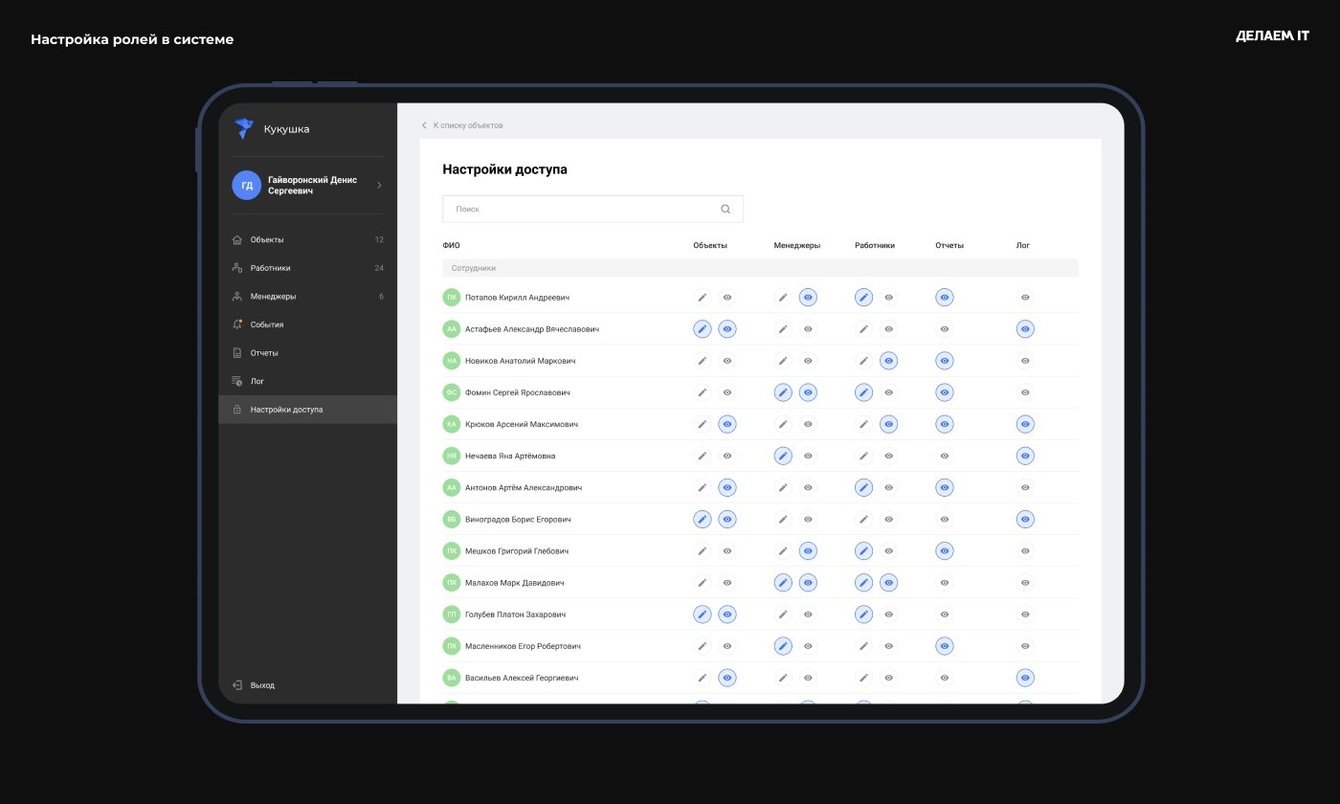
Task: Toggle Потапов's Отчеты view eye
Action: 944,297
